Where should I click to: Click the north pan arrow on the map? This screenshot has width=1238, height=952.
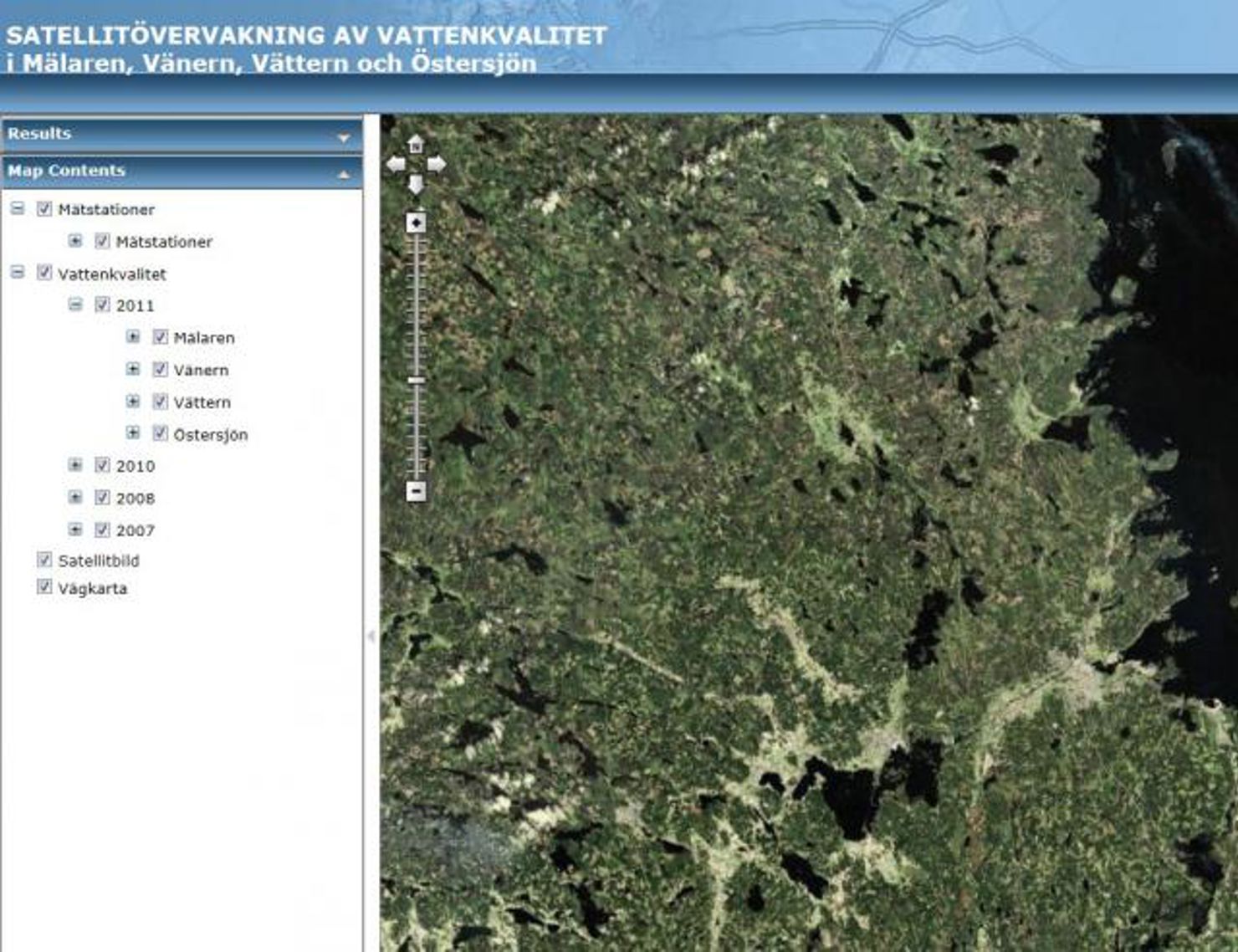[414, 145]
